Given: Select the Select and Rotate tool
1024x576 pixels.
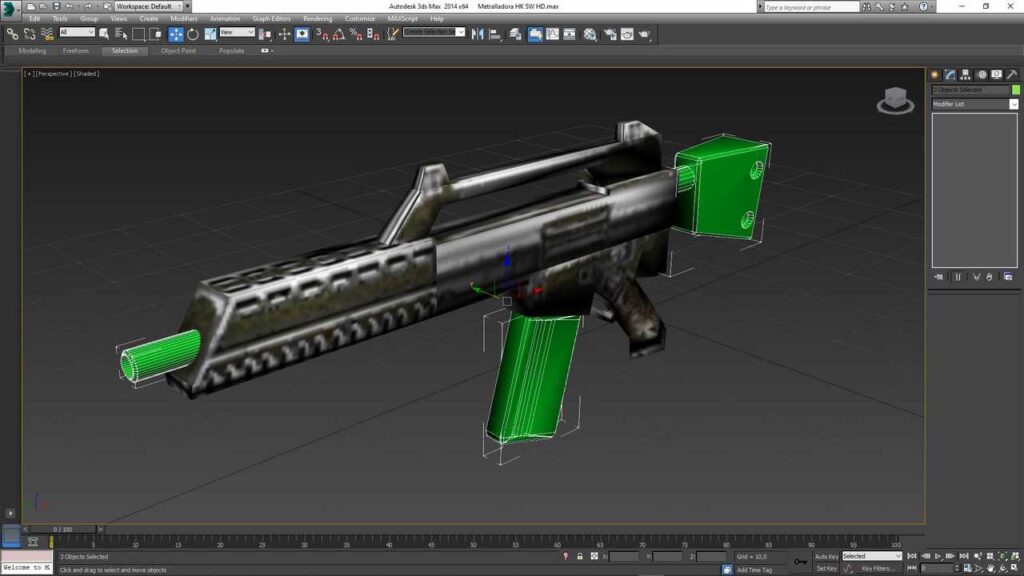Looking at the screenshot, I should [x=194, y=32].
